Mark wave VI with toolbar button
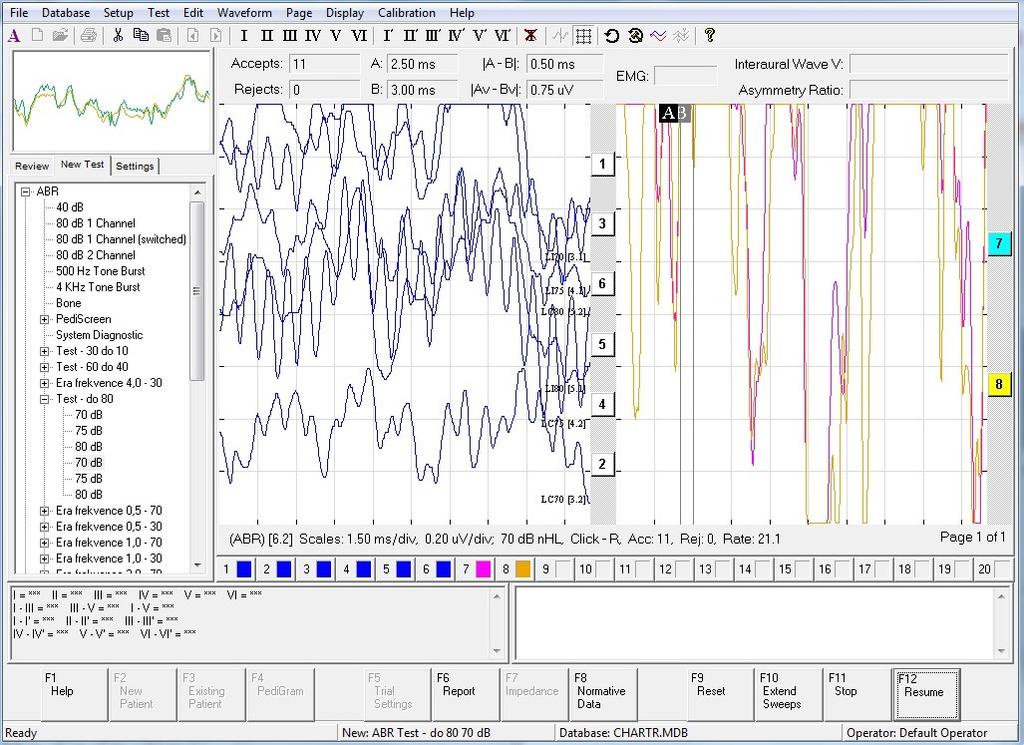 pyautogui.click(x=359, y=35)
